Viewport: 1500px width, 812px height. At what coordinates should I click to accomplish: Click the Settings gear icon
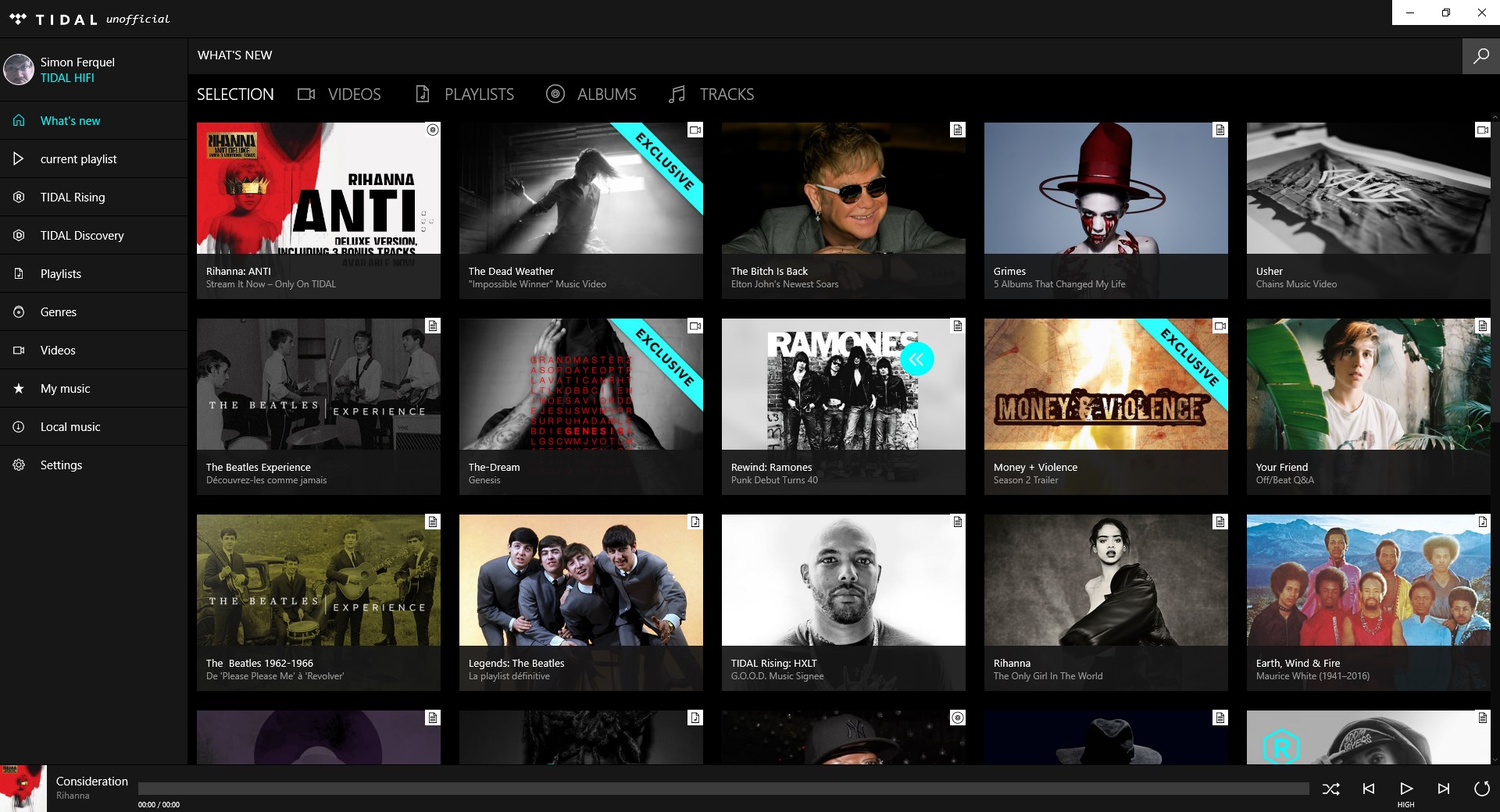pyautogui.click(x=19, y=465)
